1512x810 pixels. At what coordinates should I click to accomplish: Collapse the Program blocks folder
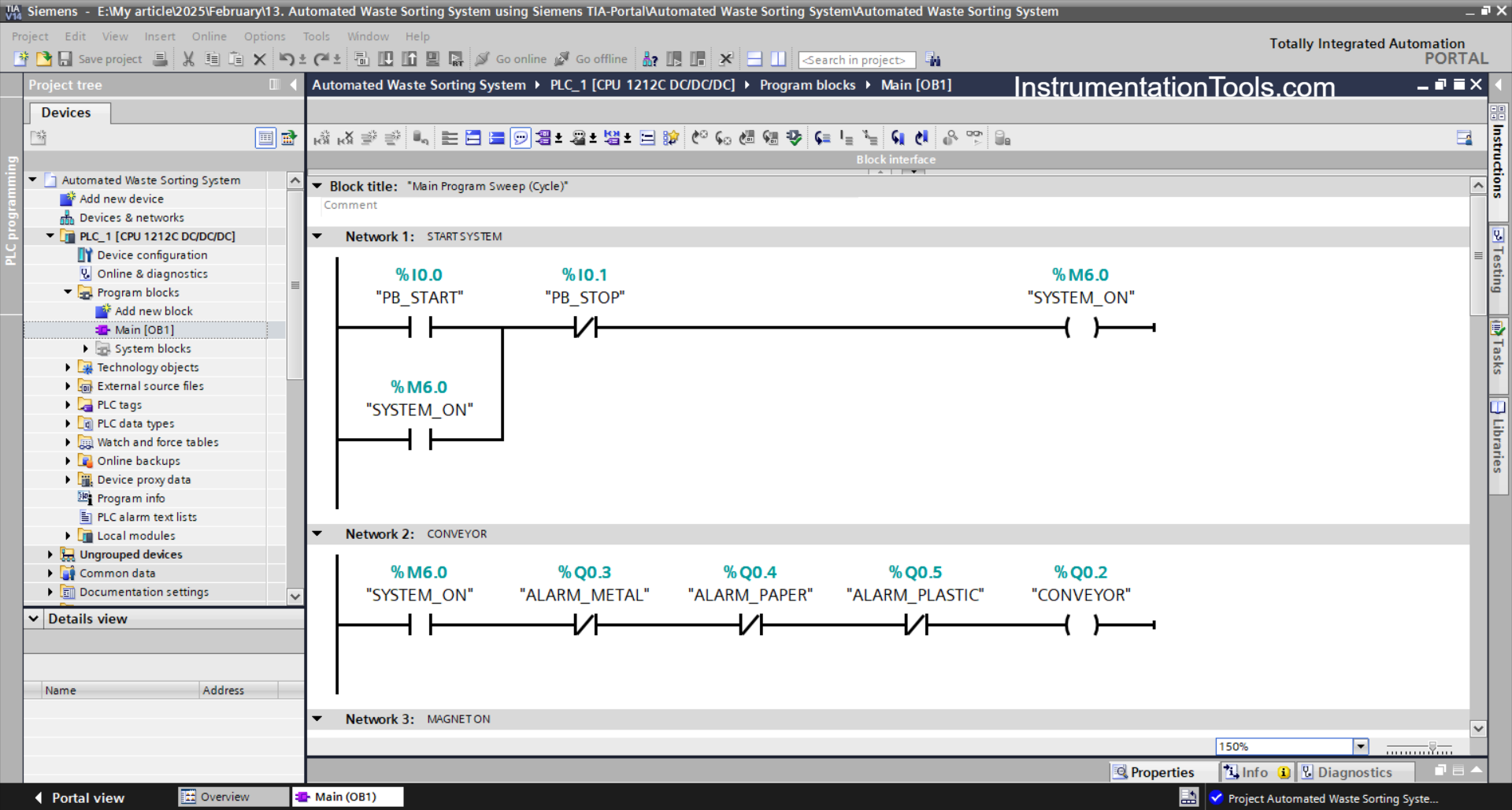(68, 292)
